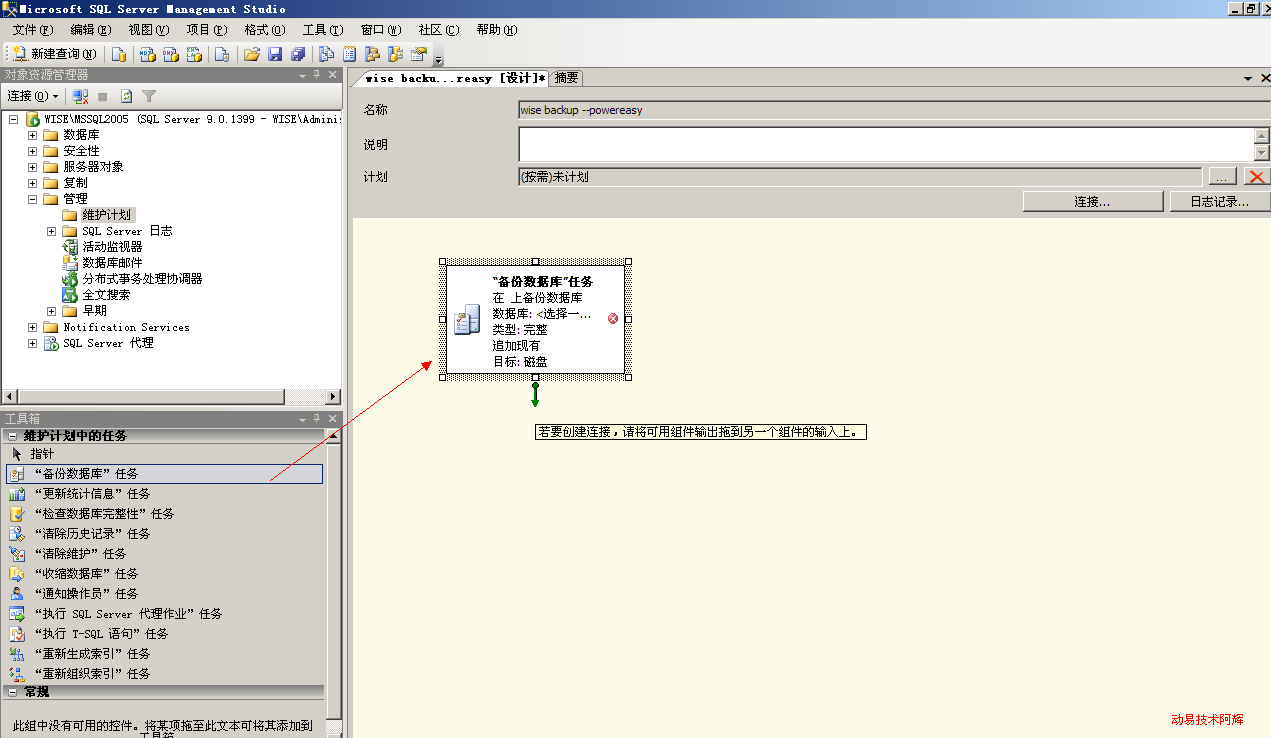This screenshot has height=738, width=1271.
Task: Open the 工具 menu
Action: [x=322, y=30]
